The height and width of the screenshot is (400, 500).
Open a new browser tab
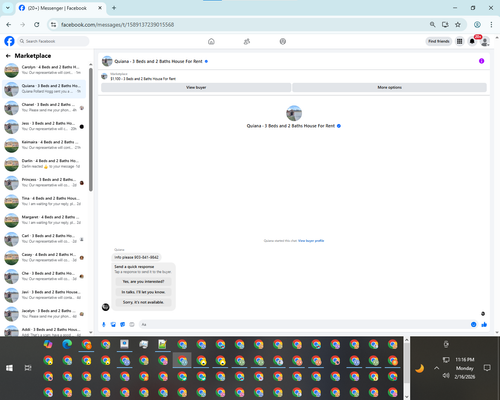[114, 8]
